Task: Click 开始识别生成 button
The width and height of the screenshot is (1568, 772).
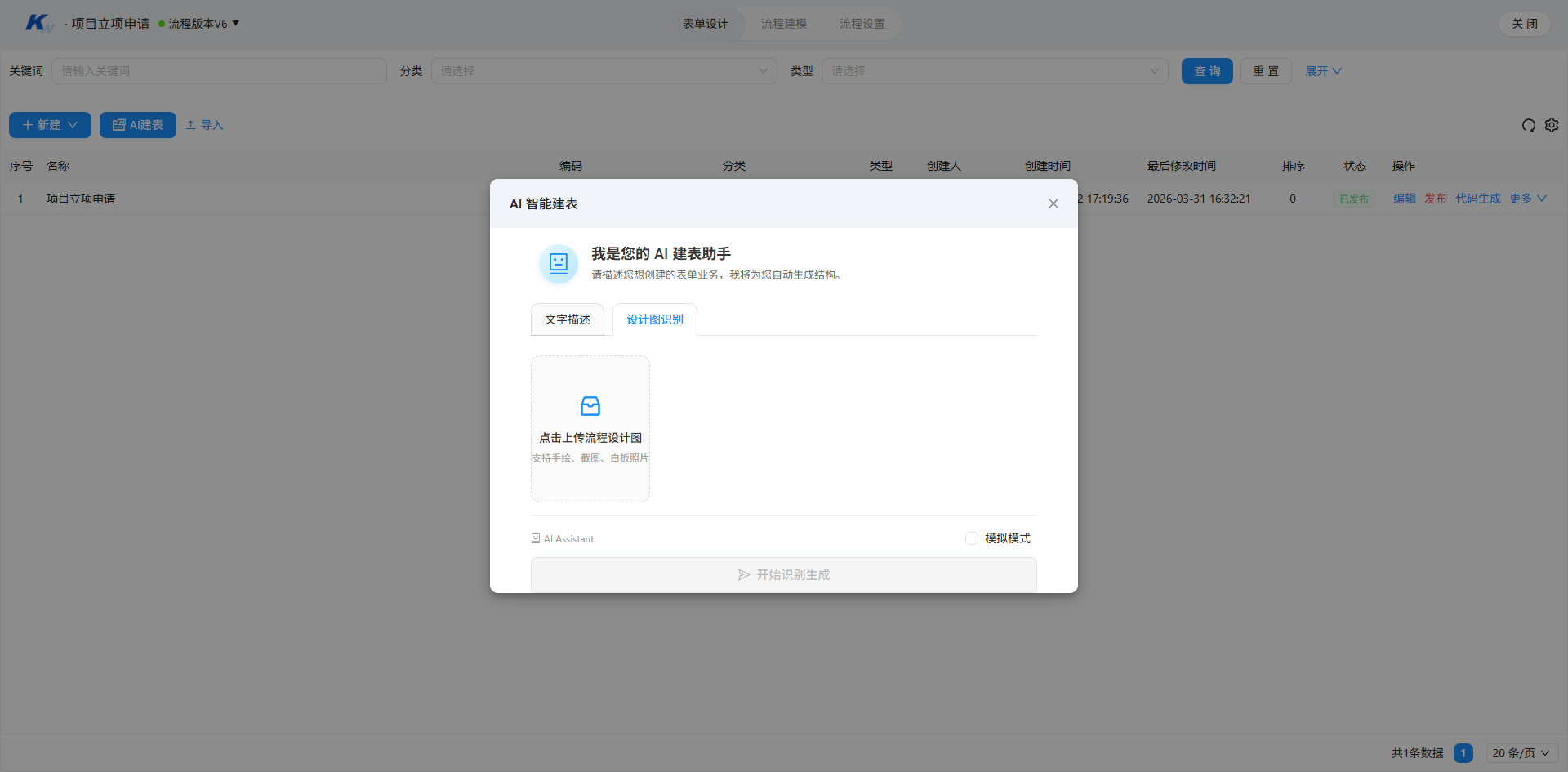Action: coord(784,574)
